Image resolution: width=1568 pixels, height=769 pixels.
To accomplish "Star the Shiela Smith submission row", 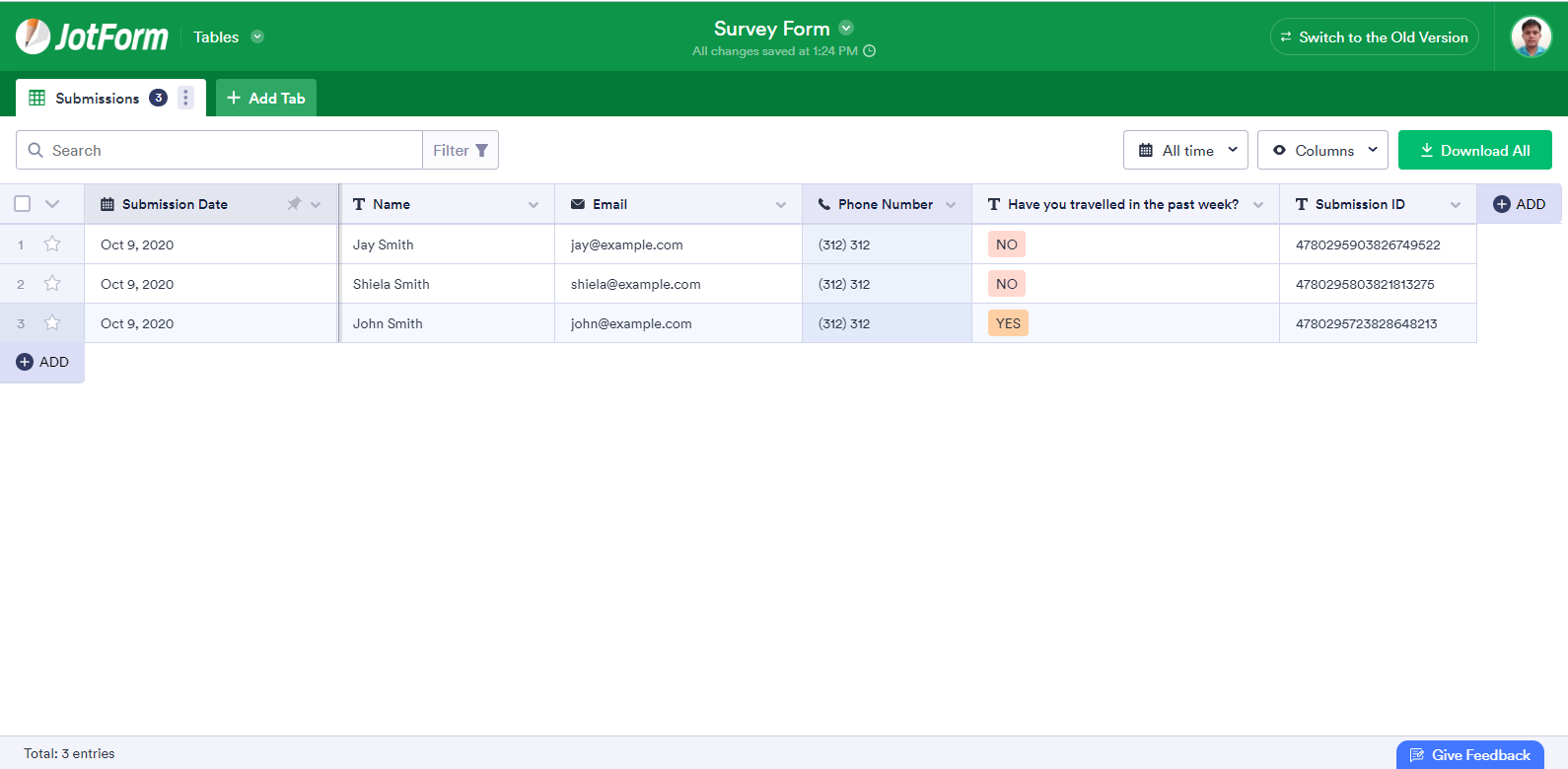I will pos(52,284).
